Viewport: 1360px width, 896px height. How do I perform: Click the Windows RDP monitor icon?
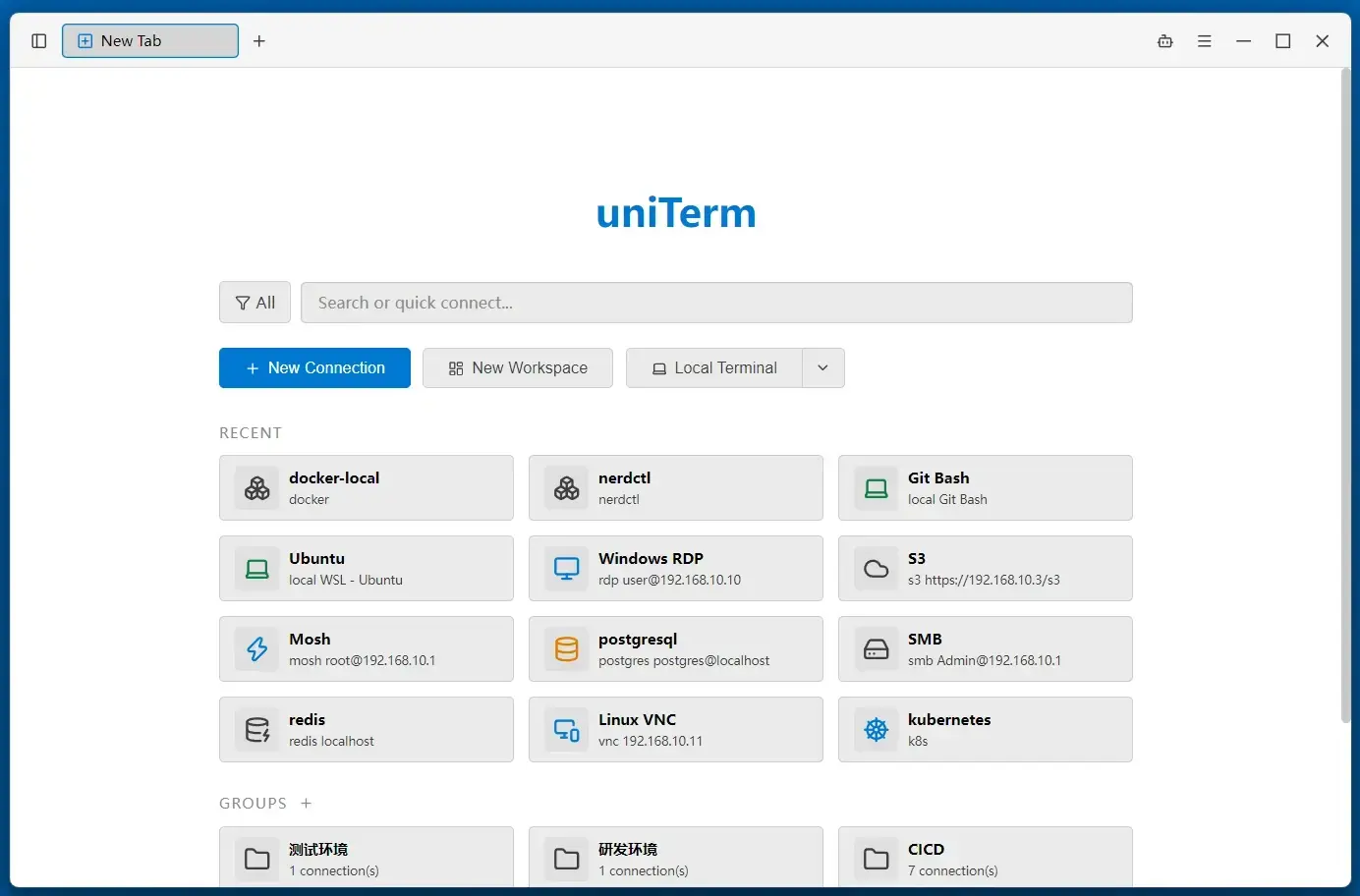pos(567,569)
